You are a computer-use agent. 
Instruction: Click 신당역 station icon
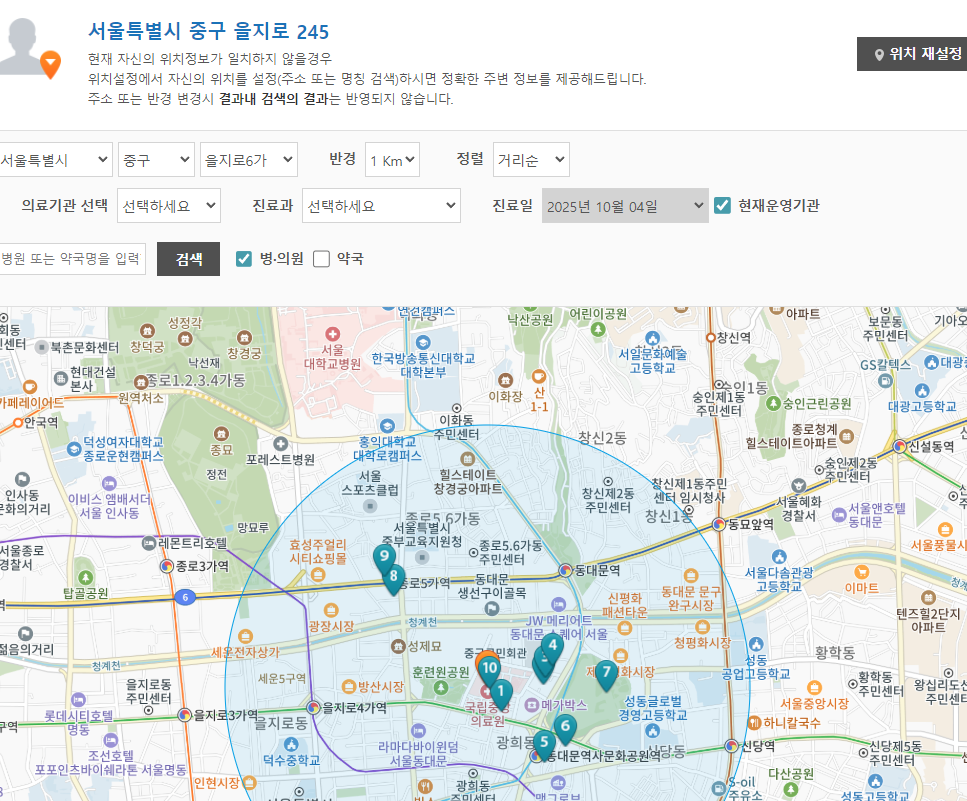(731, 746)
